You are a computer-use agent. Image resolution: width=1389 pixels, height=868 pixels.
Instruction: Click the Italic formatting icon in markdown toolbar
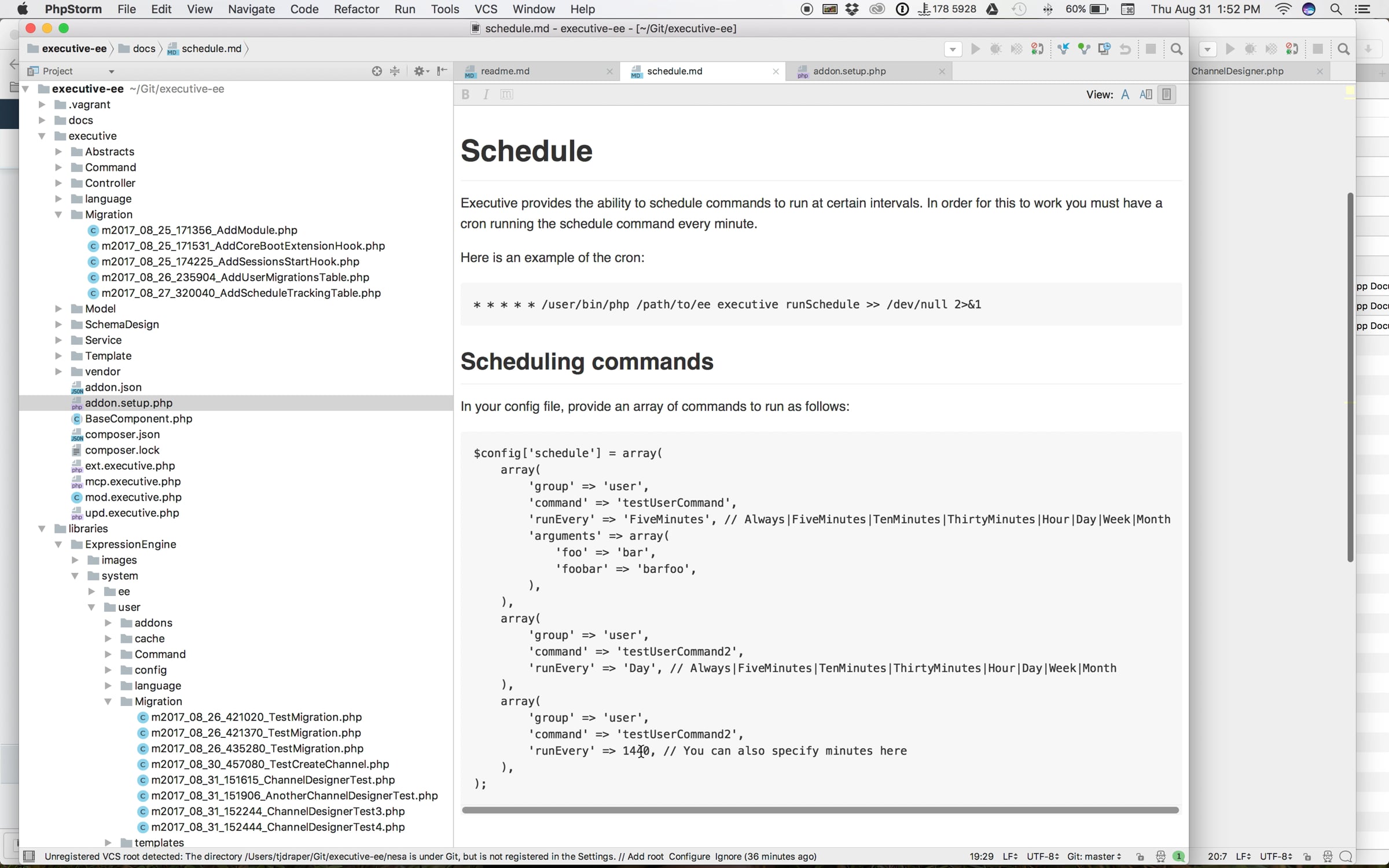[486, 94]
